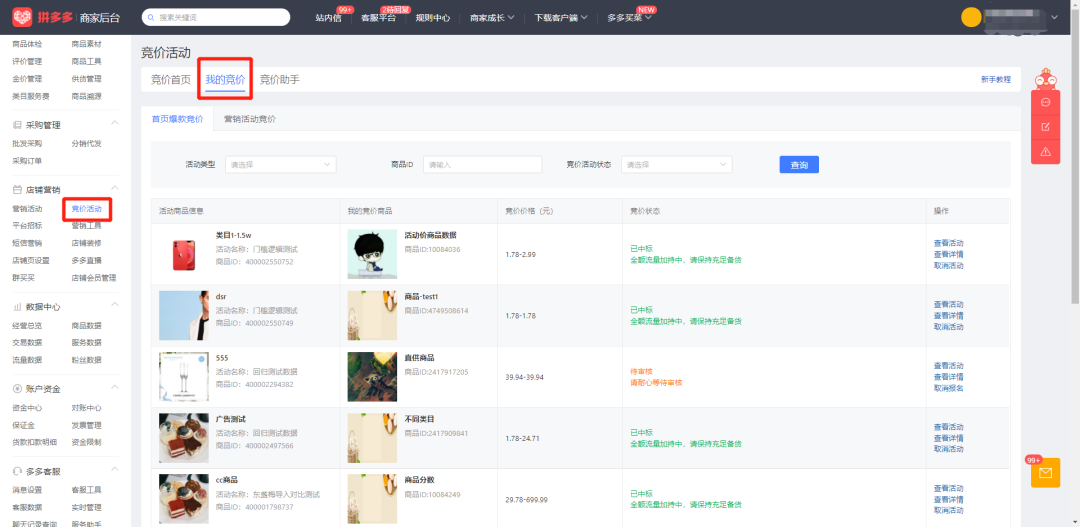Screen dimensions: 1080x527
Task: Open 营销活动 in the sidebar
Action: point(28,209)
